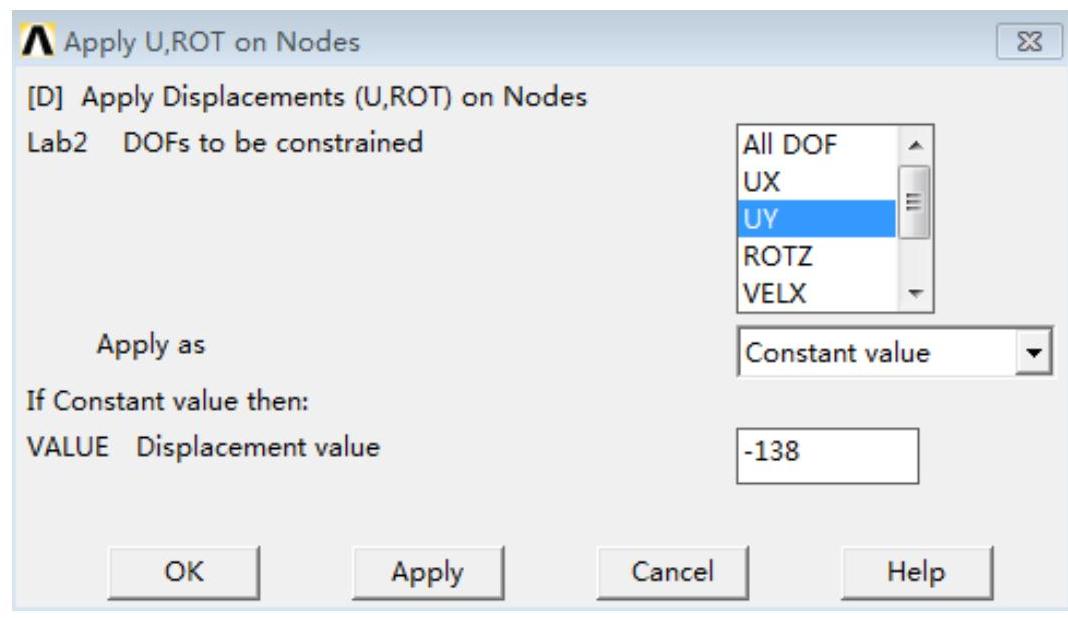Focus the Displacement value input field
Image resolution: width=1068 pixels, height=618 pixels.
(826, 454)
